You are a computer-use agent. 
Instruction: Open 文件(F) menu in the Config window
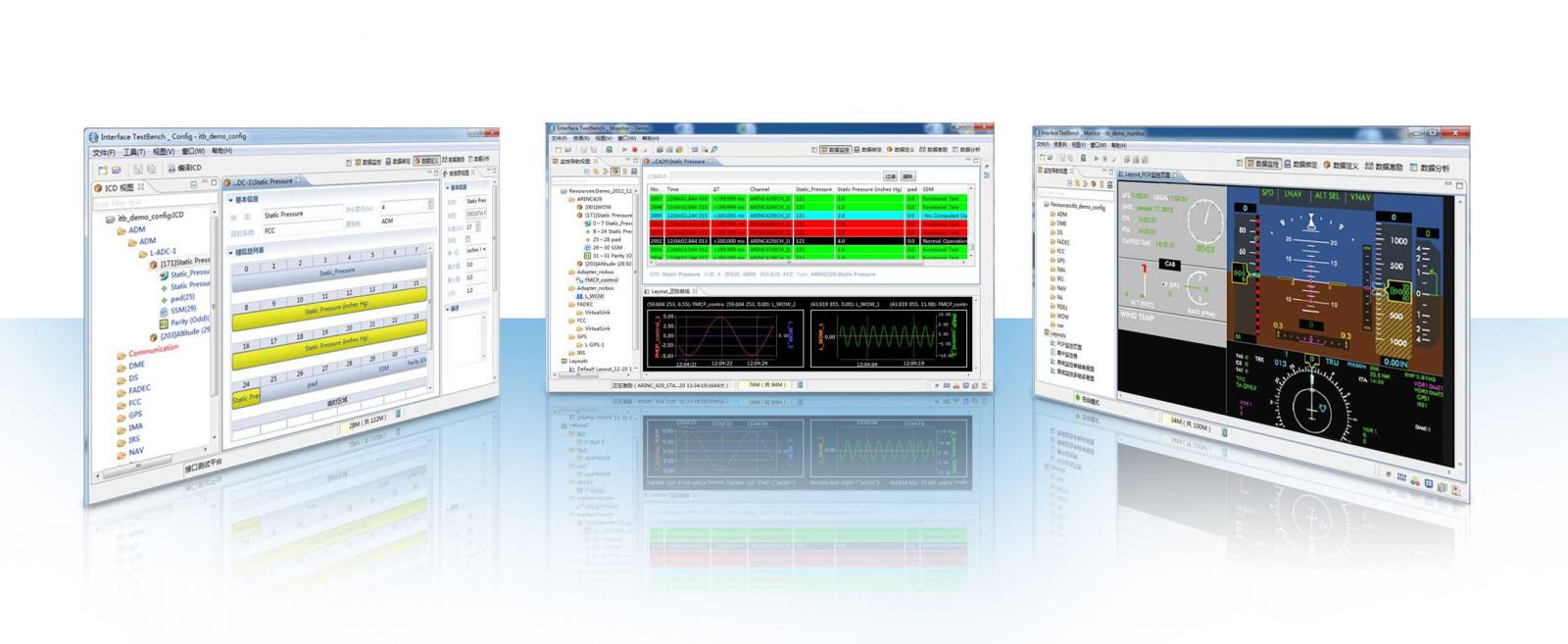[x=103, y=153]
